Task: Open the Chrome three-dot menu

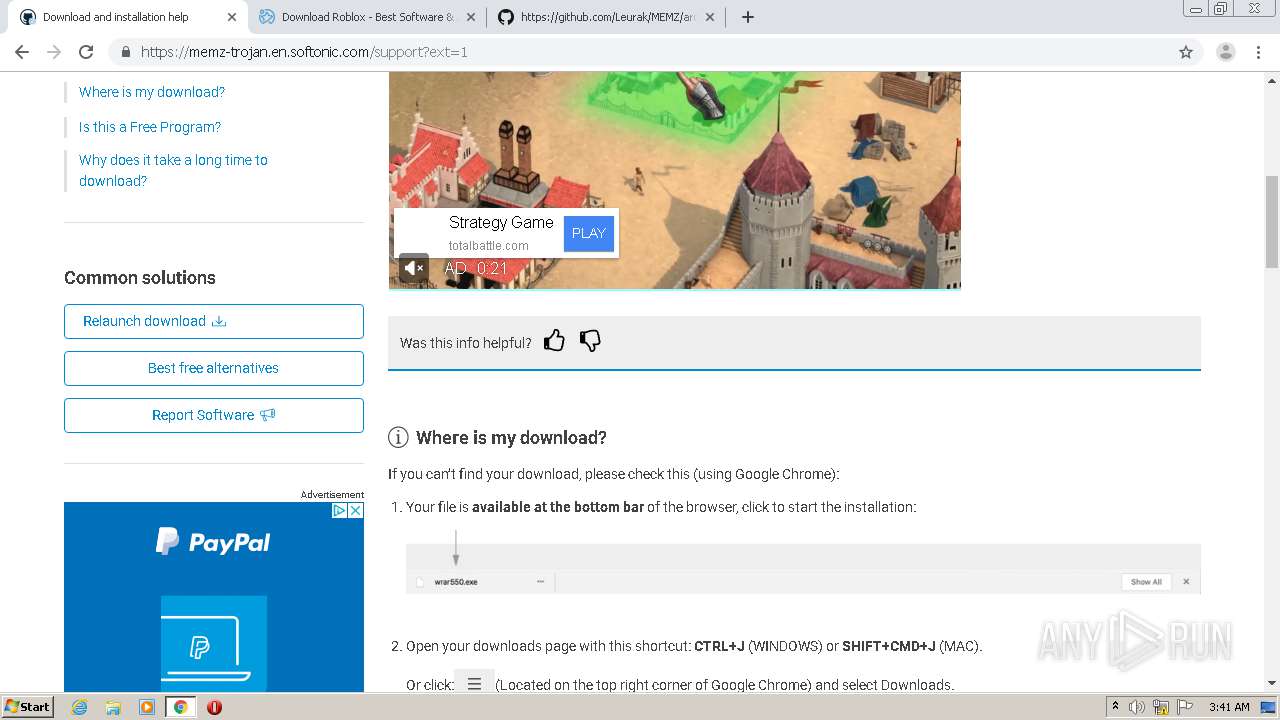Action: 1259,52
